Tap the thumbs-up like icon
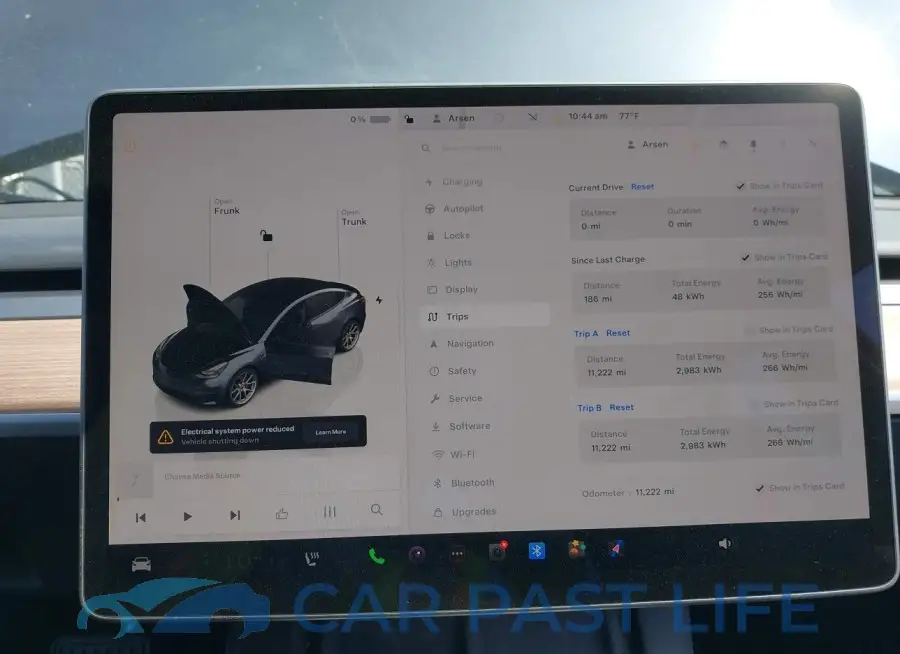The height and width of the screenshot is (654, 900). click(282, 513)
